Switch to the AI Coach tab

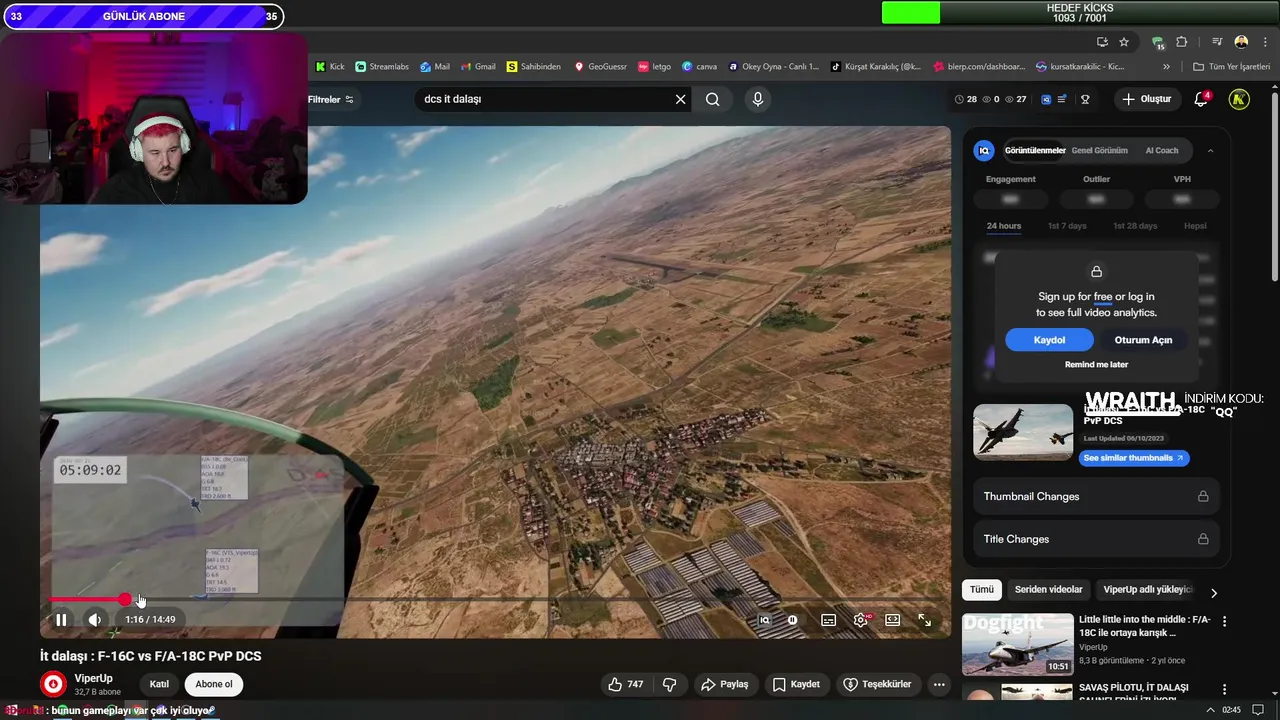(x=1162, y=151)
